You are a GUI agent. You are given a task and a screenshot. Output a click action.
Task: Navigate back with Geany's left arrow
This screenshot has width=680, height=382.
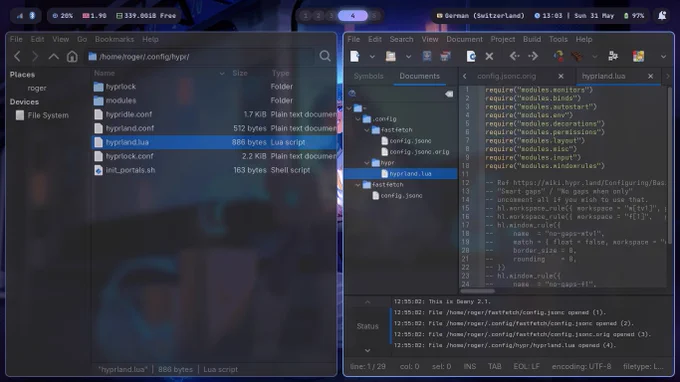[514, 56]
